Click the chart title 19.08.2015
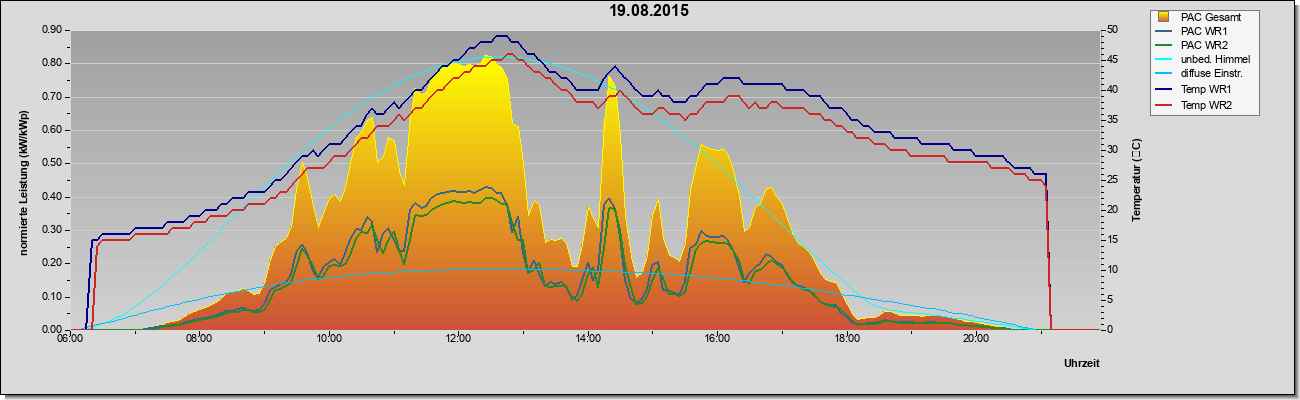This screenshot has height=400, width=1300. [x=649, y=11]
